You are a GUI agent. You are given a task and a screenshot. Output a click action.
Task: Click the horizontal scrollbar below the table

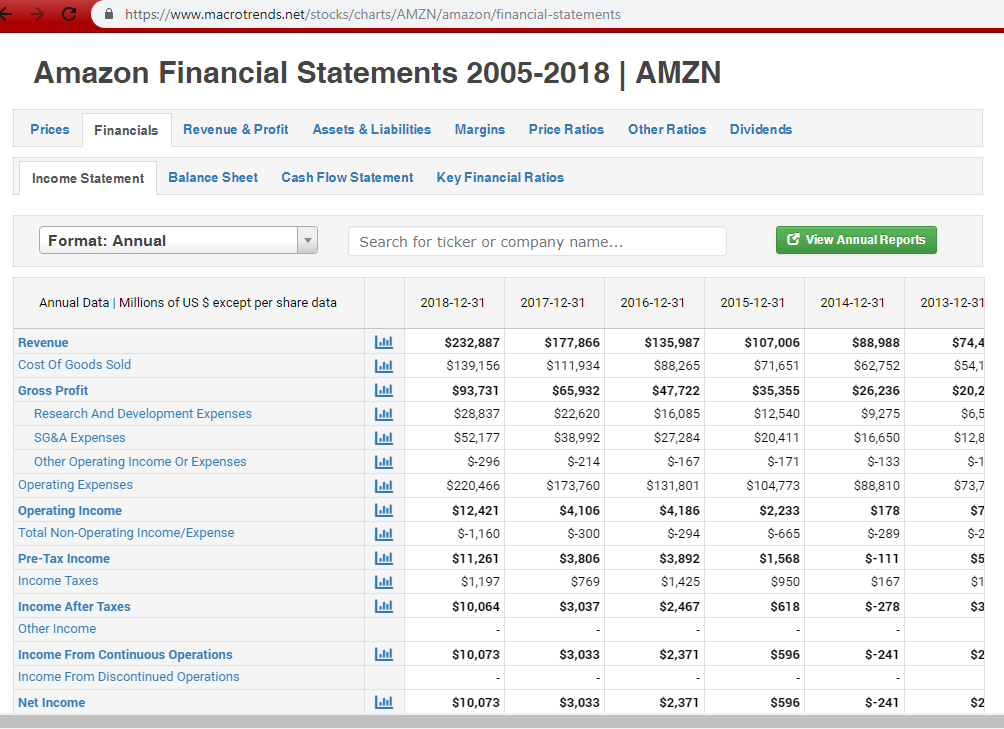click(500, 721)
